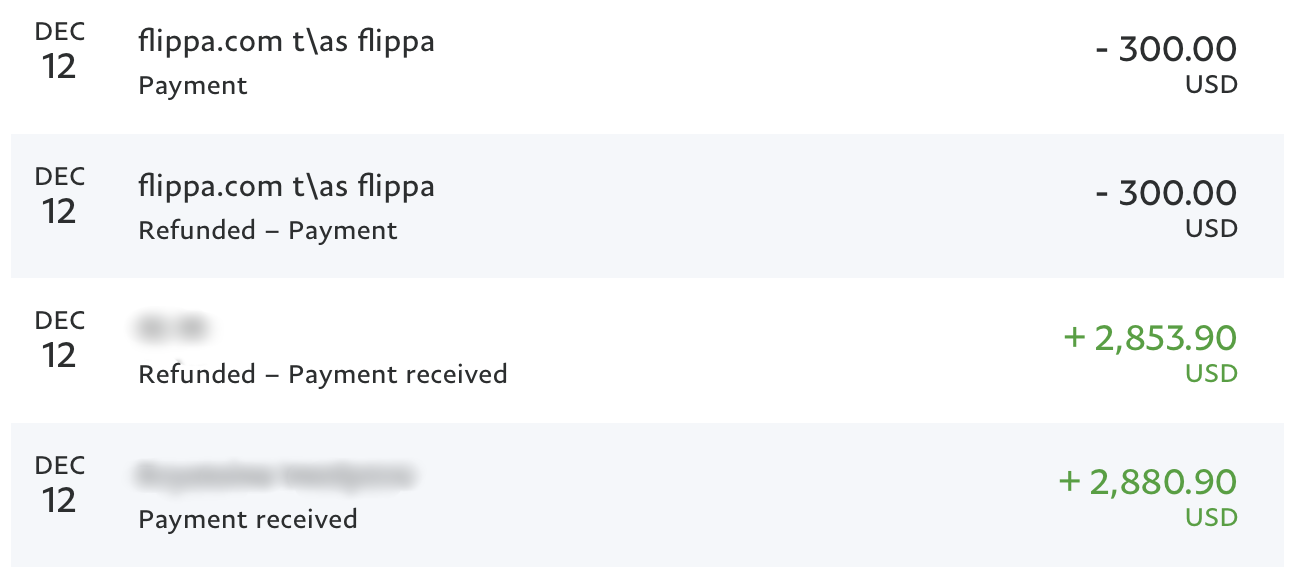Click the -300.00 amount in the Payment row
The width and height of the screenshot is (1298, 580).
pyautogui.click(x=1166, y=49)
